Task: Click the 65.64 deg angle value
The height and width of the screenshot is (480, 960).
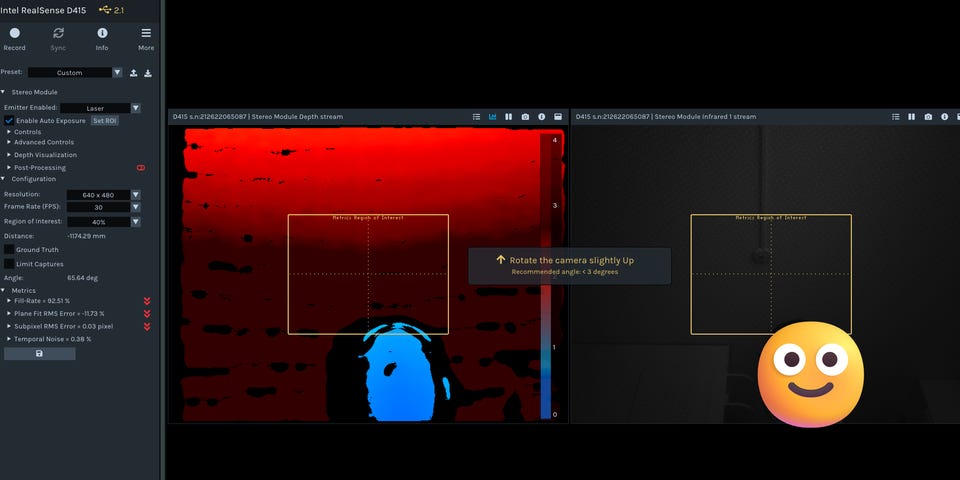Action: pyautogui.click(x=83, y=278)
